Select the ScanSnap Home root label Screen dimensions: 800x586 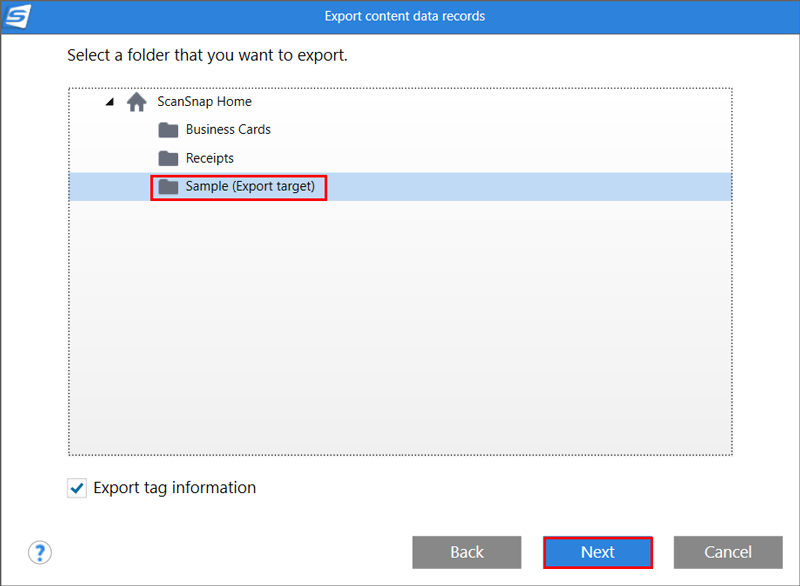204,102
